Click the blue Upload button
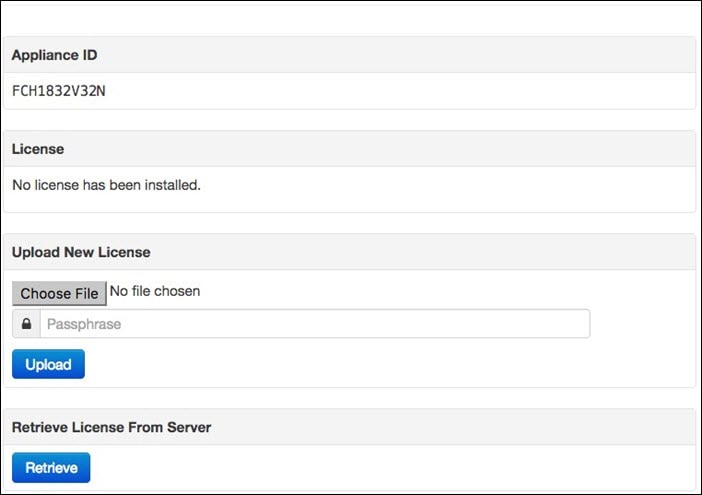Image resolution: width=702 pixels, height=495 pixels. coord(48,364)
